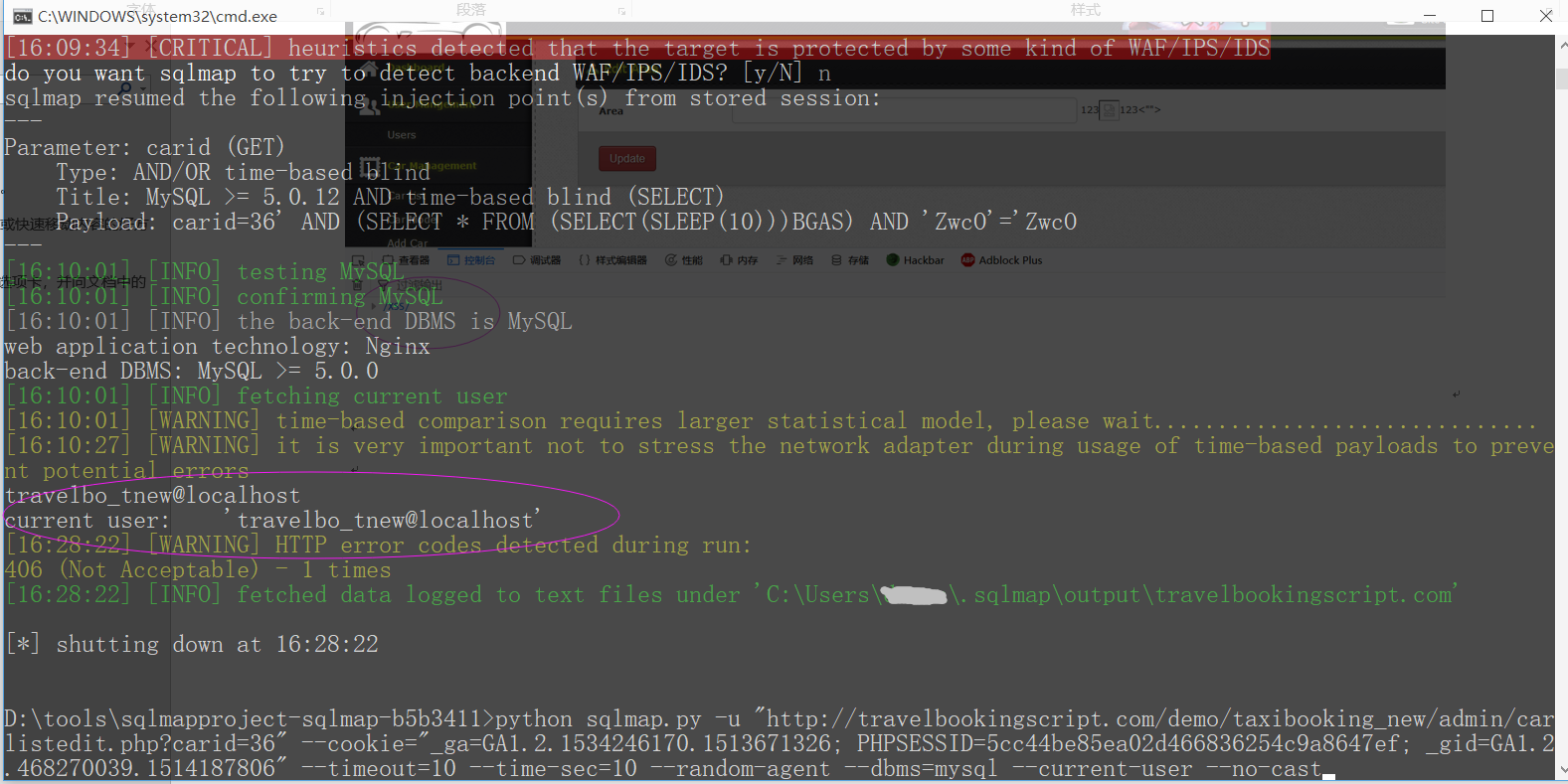
Task: Click the 'current user:' result line
Action: click(273, 520)
